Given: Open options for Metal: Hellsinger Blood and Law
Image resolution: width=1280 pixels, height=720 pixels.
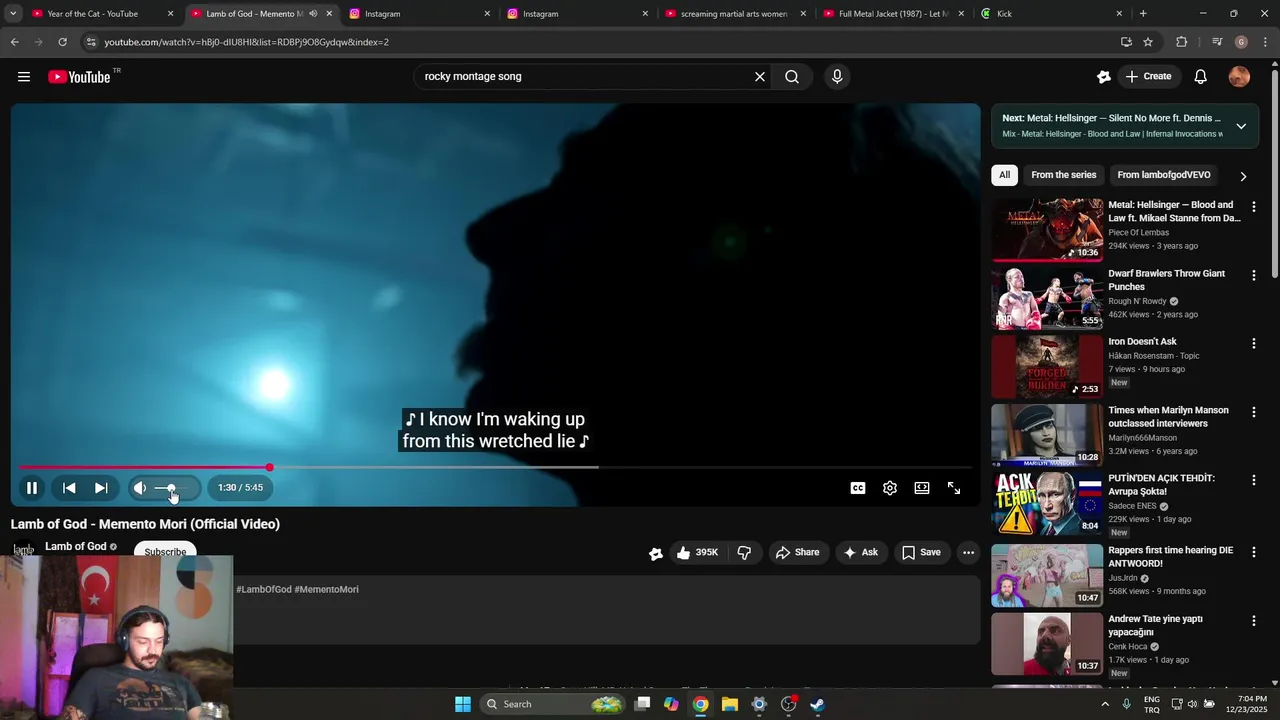Looking at the screenshot, I should [1253, 207].
